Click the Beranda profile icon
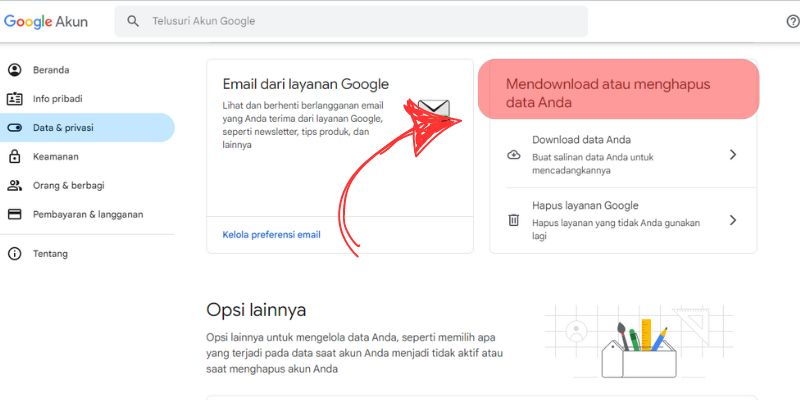The image size is (800, 400). tap(15, 70)
